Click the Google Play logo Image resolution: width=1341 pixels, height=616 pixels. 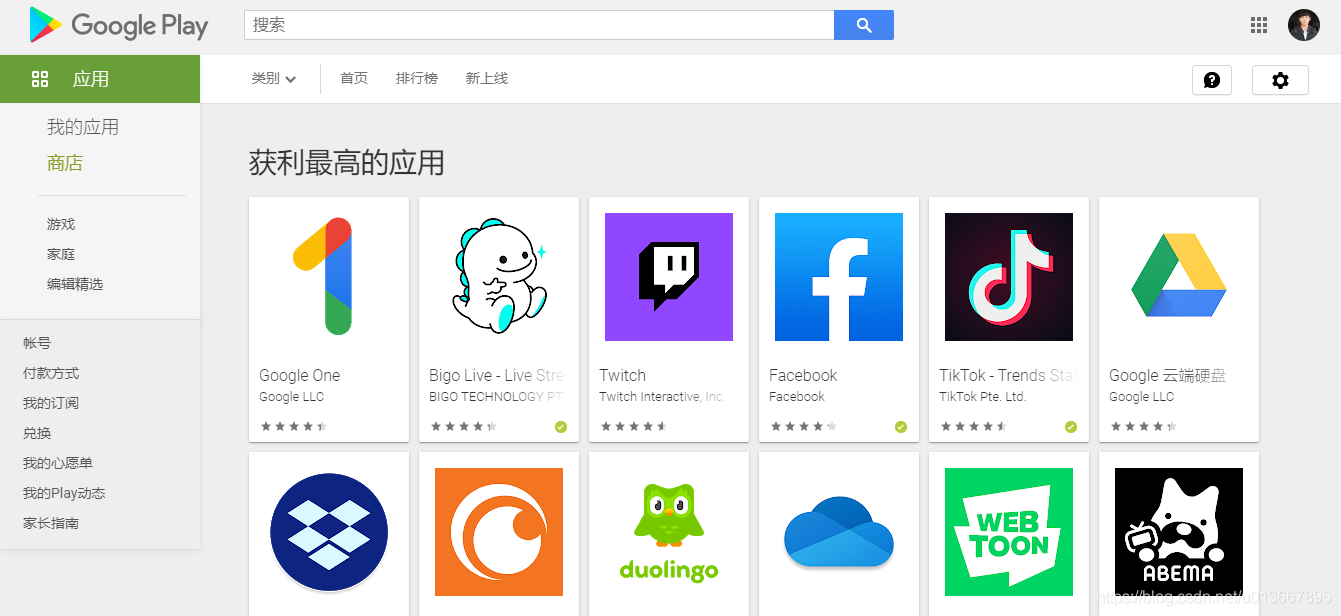pos(118,25)
